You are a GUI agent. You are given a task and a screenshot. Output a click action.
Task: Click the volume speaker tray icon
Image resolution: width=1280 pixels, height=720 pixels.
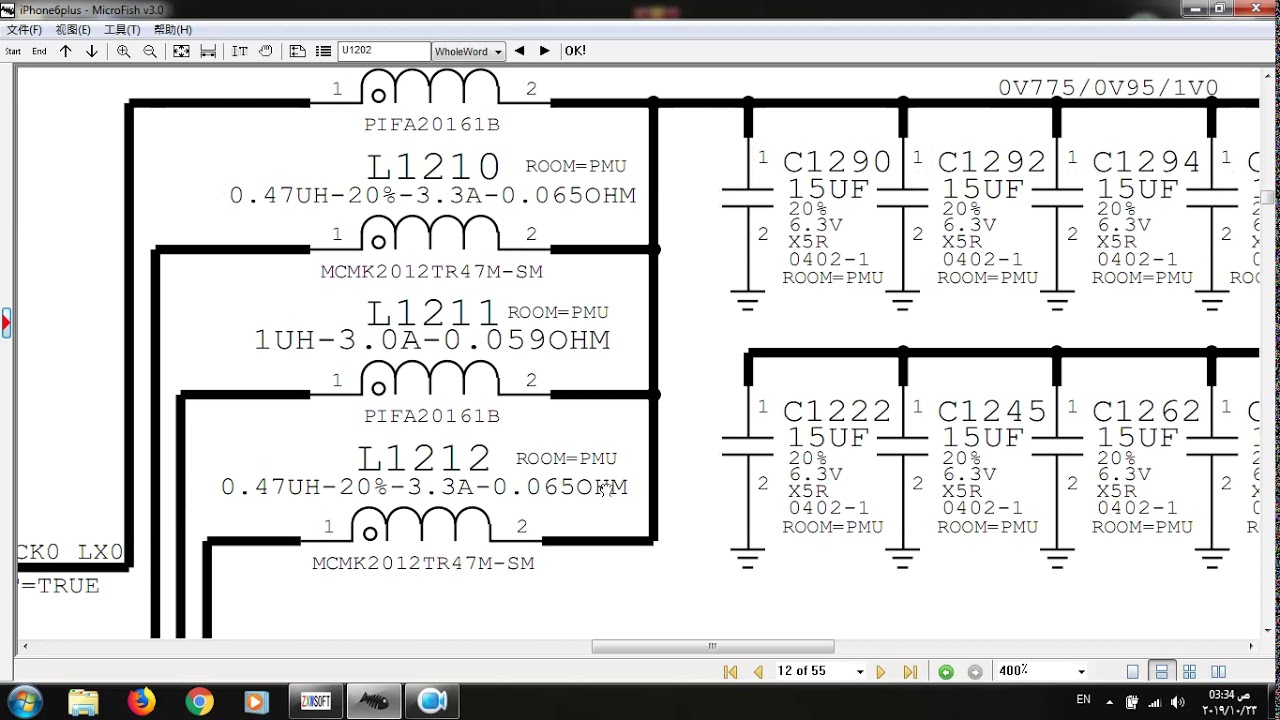click(1177, 702)
